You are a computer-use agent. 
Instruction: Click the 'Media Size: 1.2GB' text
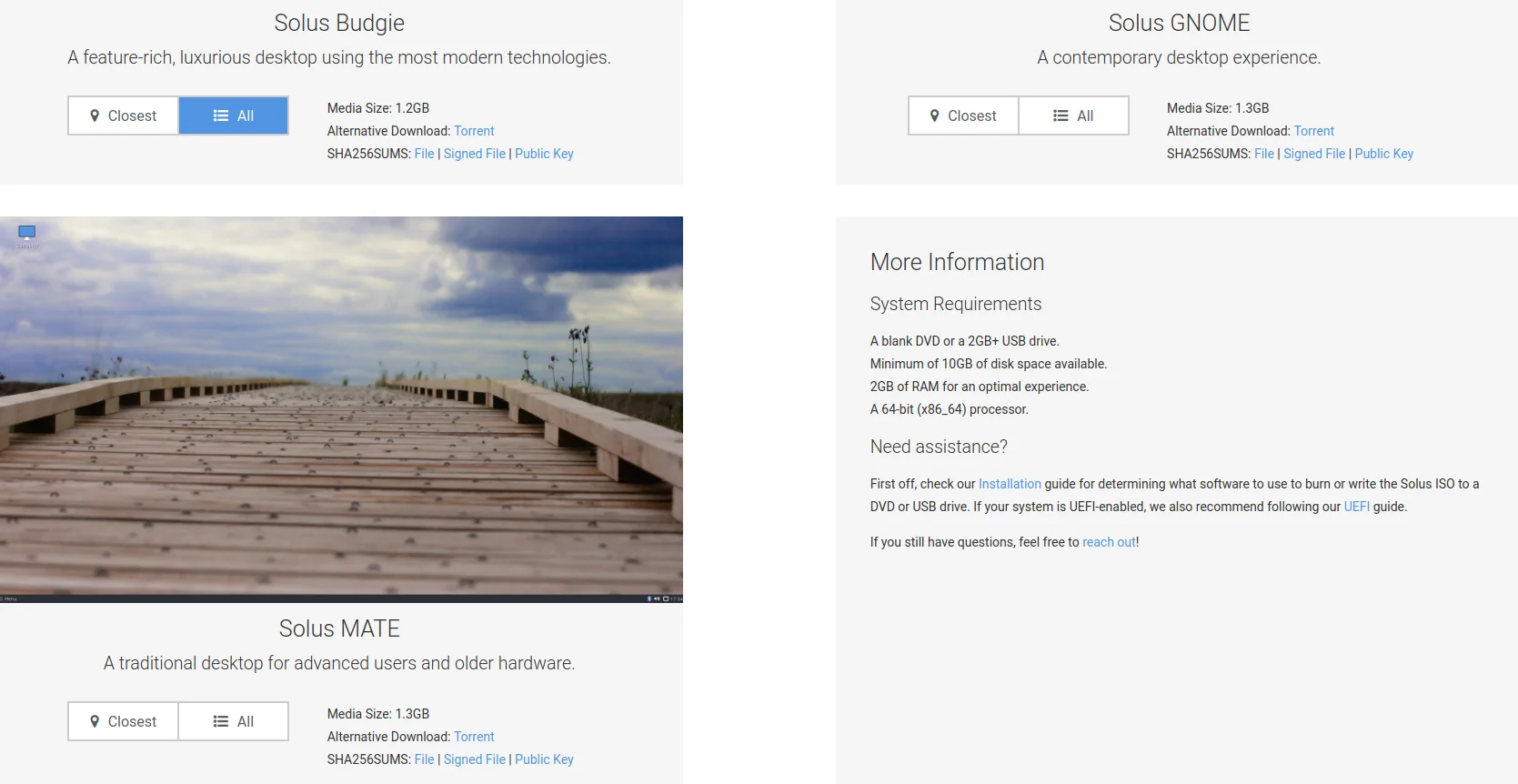378,108
